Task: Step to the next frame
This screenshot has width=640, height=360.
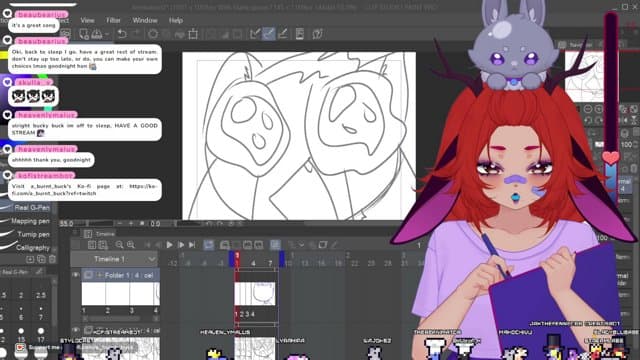Action: (x=181, y=245)
